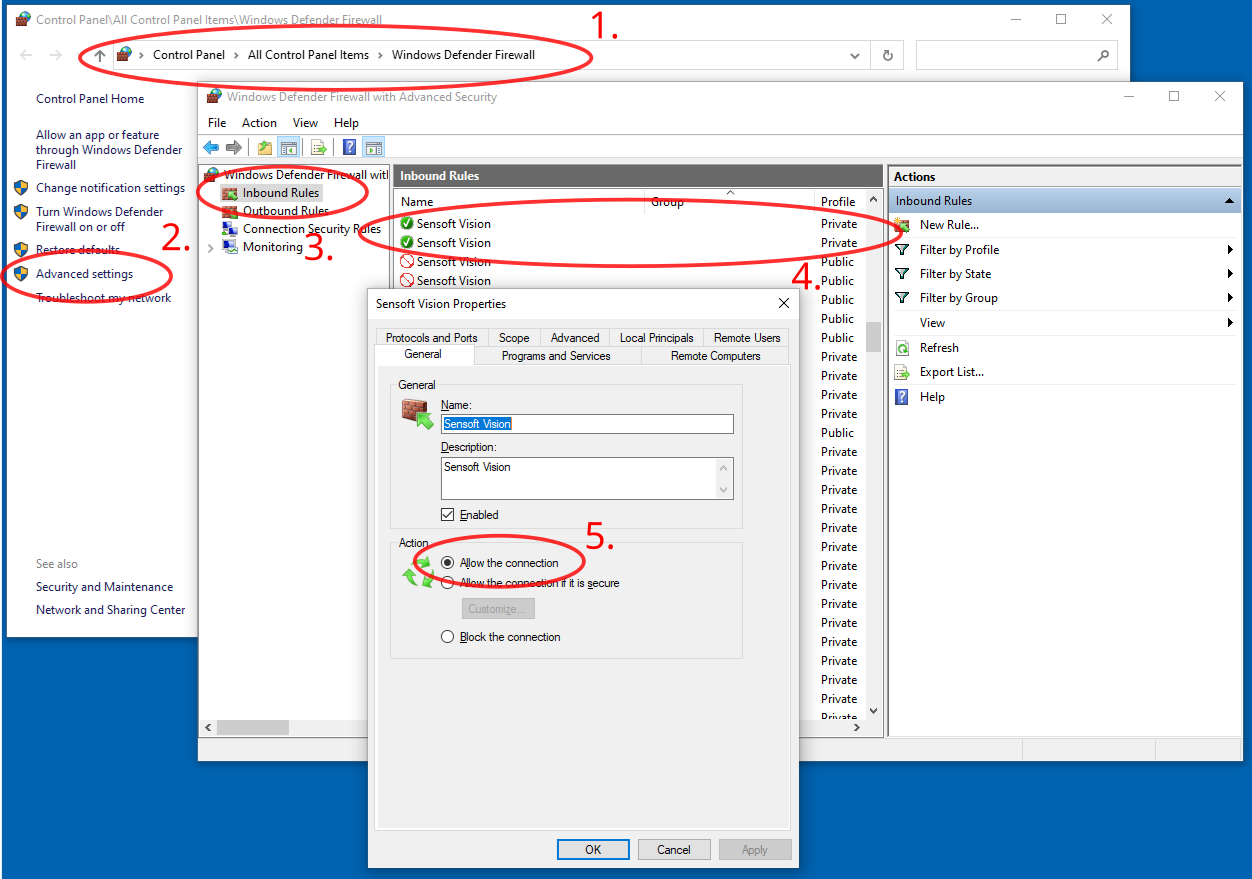The width and height of the screenshot is (1252, 879).
Task: Click into the rule Name text field
Action: (x=587, y=424)
